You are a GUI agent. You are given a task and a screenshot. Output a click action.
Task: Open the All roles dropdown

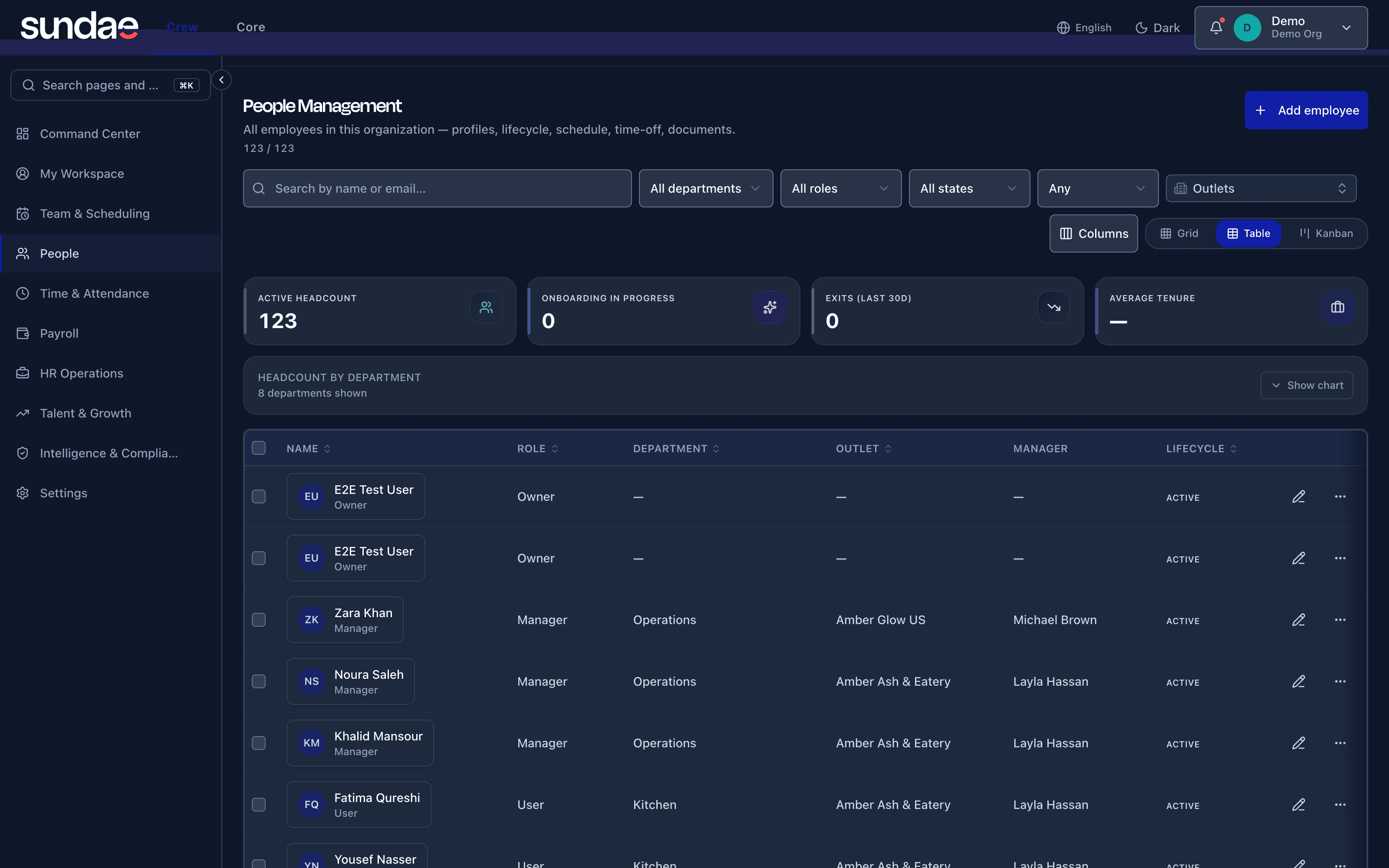tap(841, 188)
